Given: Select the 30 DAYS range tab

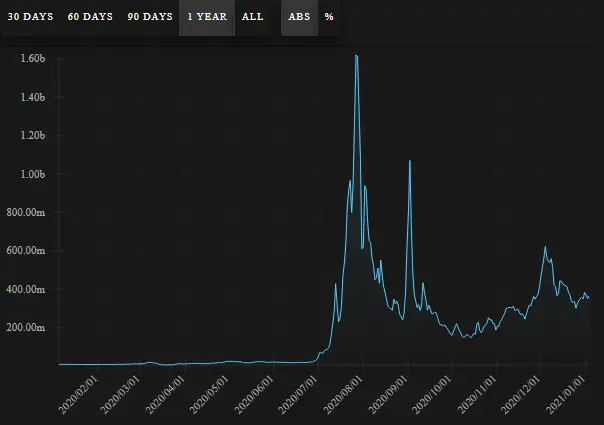Looking at the screenshot, I should pos(30,17).
